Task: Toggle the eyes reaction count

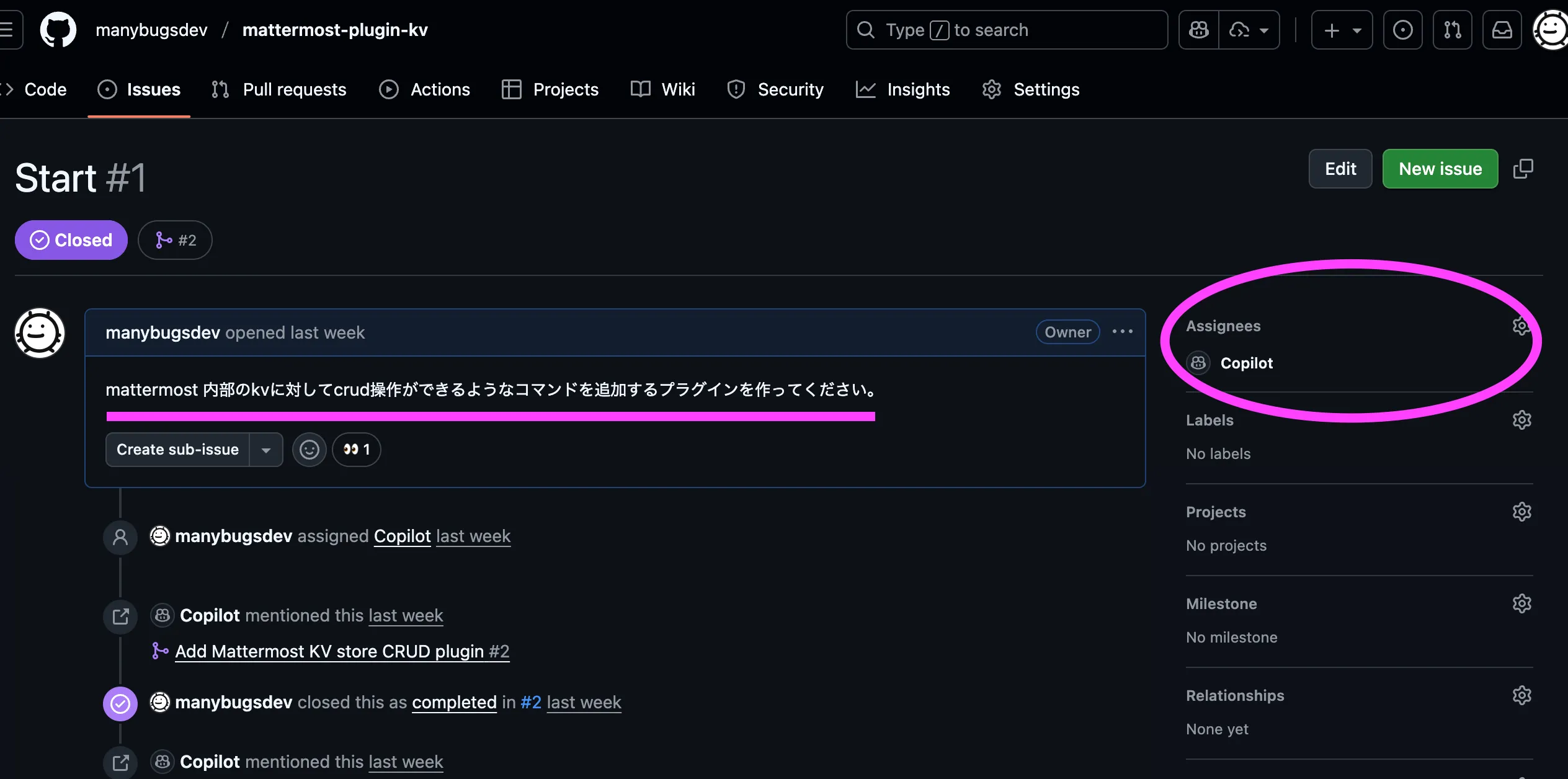Action: [357, 450]
